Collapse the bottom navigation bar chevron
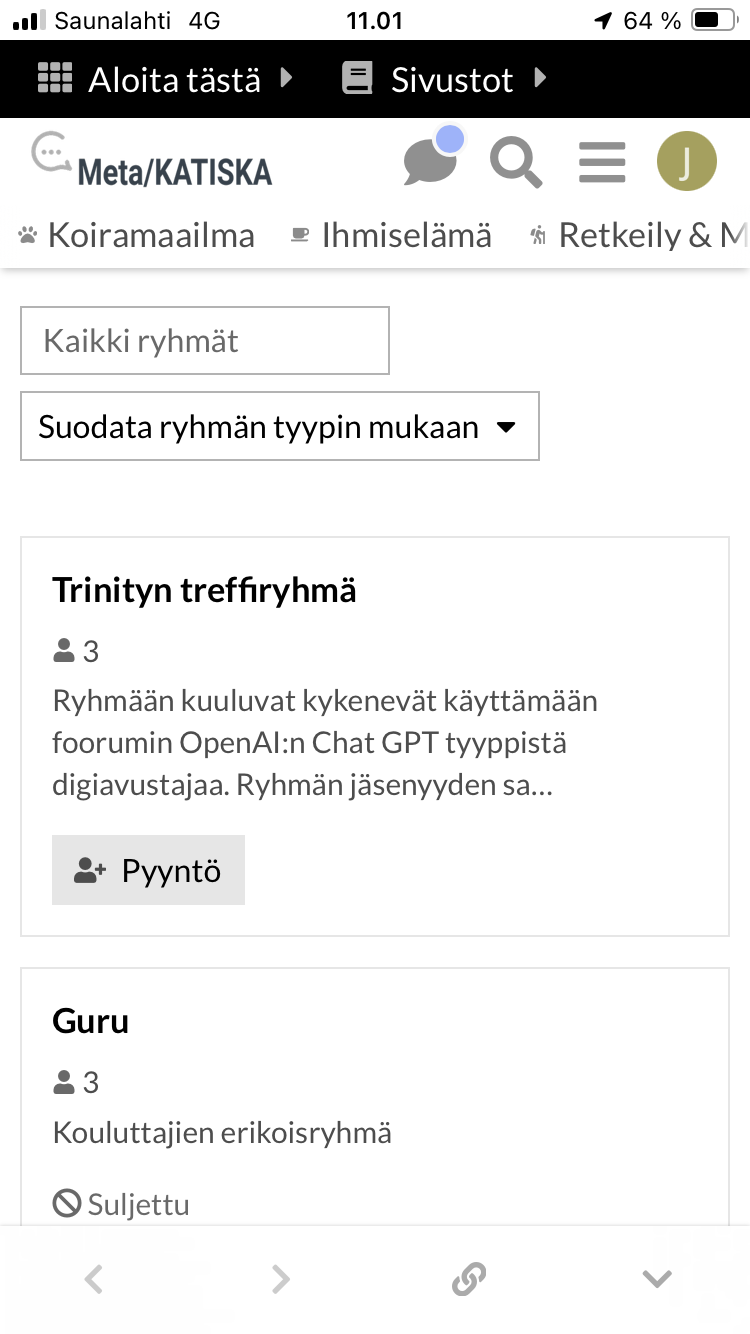Image resolution: width=750 pixels, height=1334 pixels. [656, 1278]
